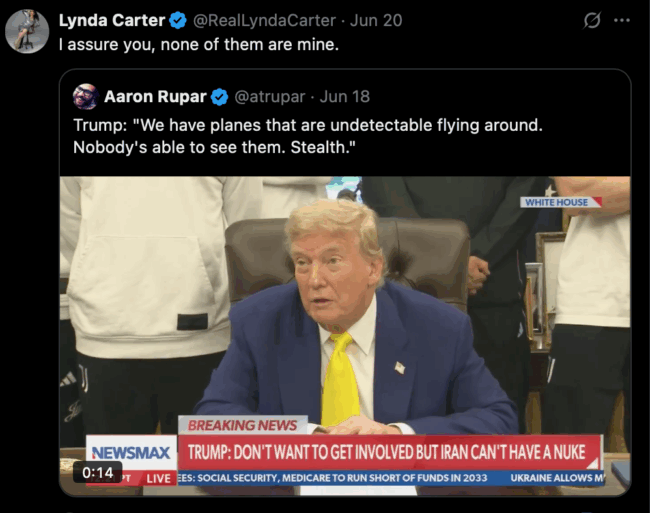Click Lynda Carter's blue verified badge
The width and height of the screenshot is (650, 513).
178,20
